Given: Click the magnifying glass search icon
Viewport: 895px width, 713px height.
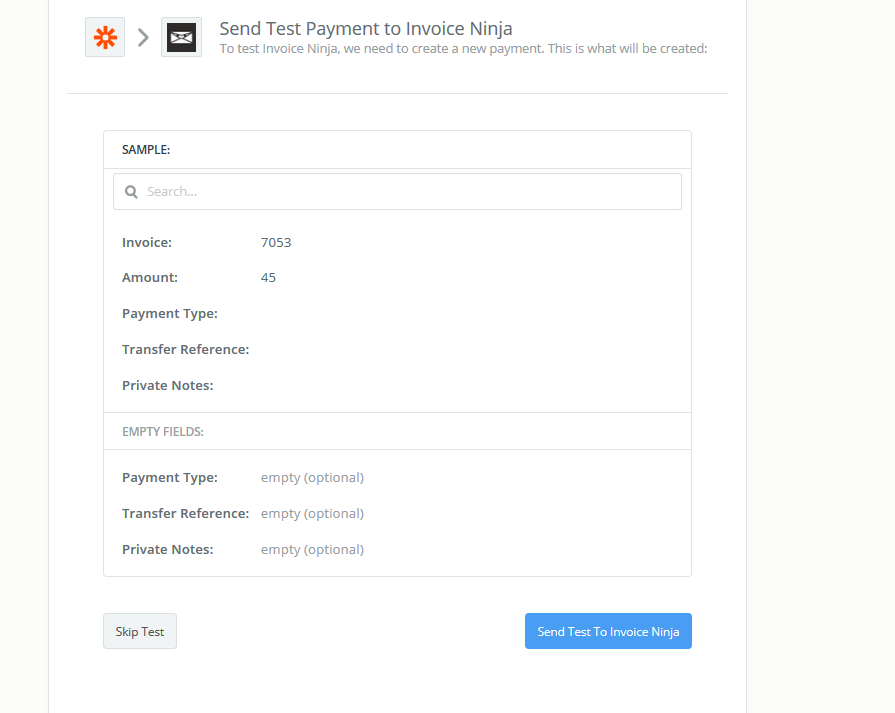Looking at the screenshot, I should tap(131, 190).
